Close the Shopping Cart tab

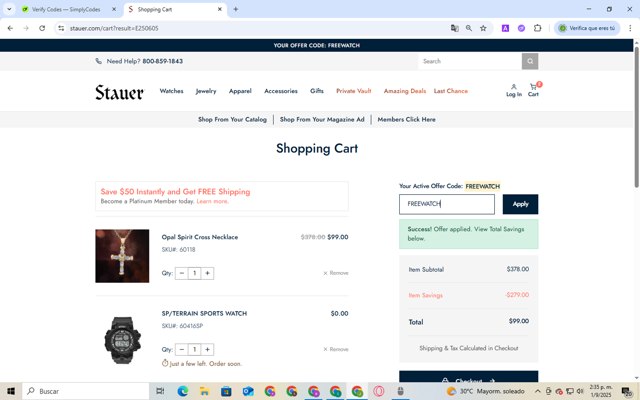220,9
